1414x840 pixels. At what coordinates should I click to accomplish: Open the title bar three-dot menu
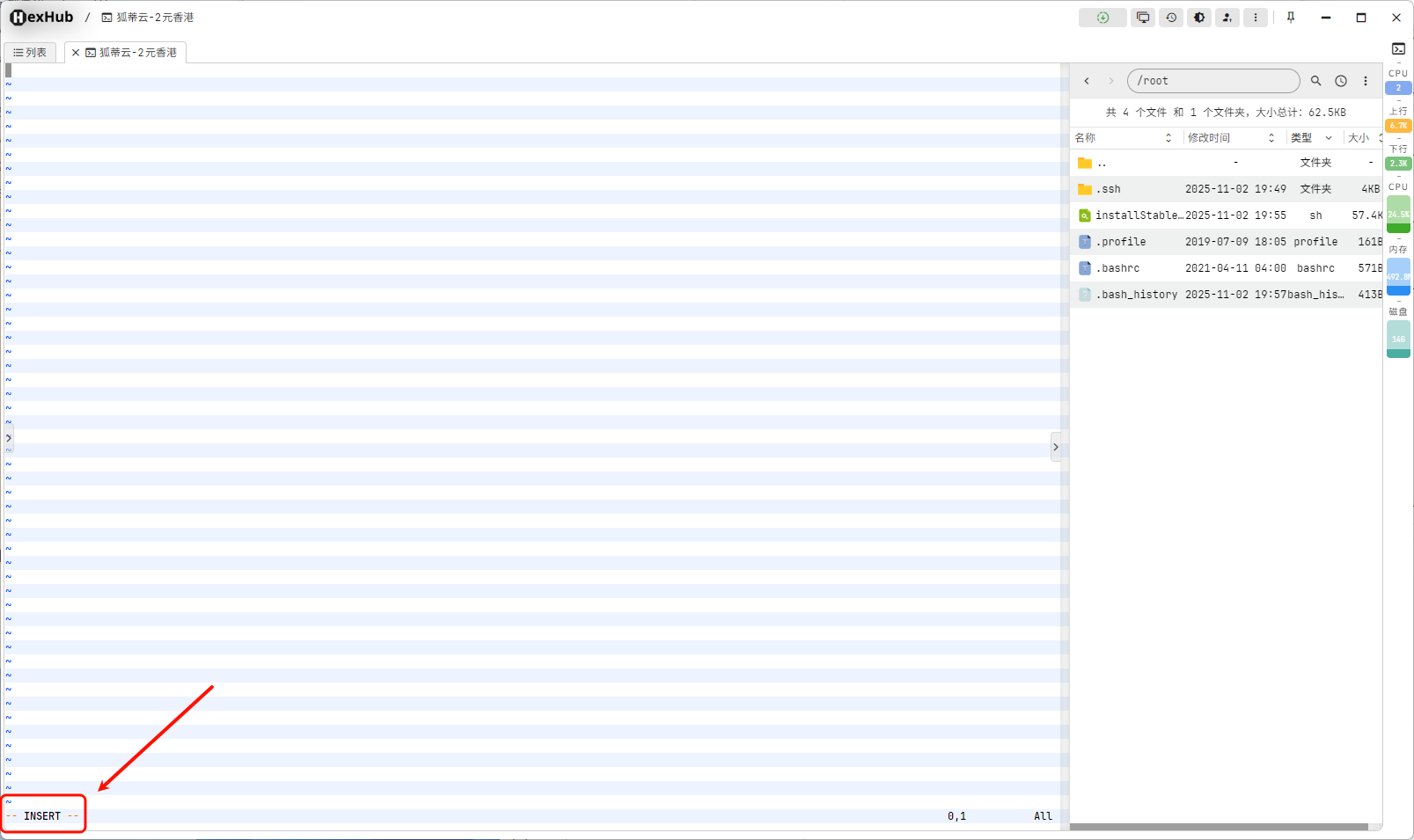(1256, 18)
